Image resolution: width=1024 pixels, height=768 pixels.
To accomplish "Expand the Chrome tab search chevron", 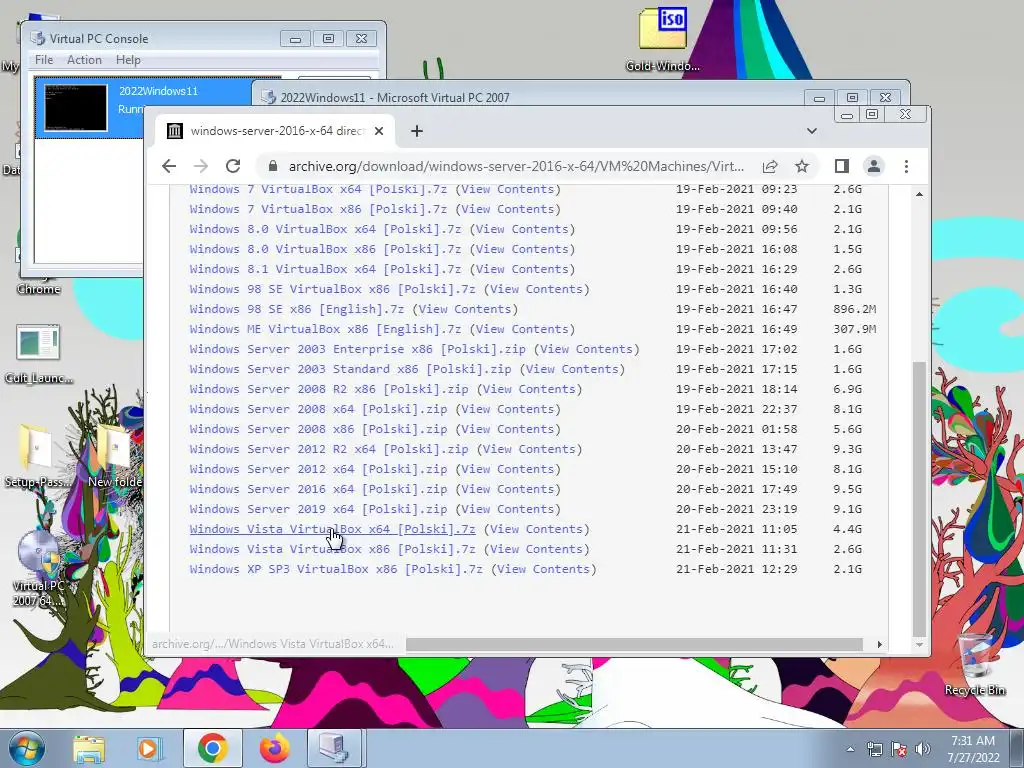I will point(812,131).
